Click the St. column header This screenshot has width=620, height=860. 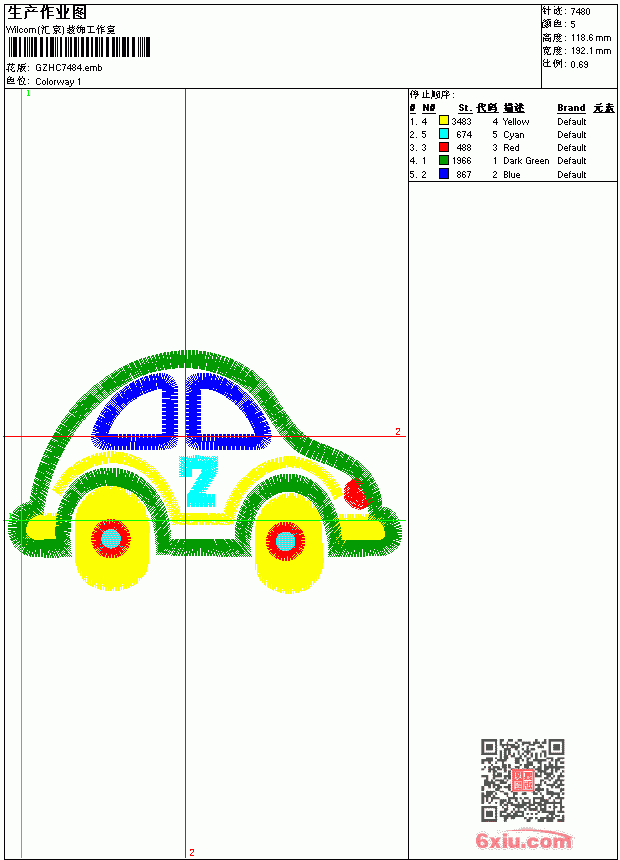(465, 108)
